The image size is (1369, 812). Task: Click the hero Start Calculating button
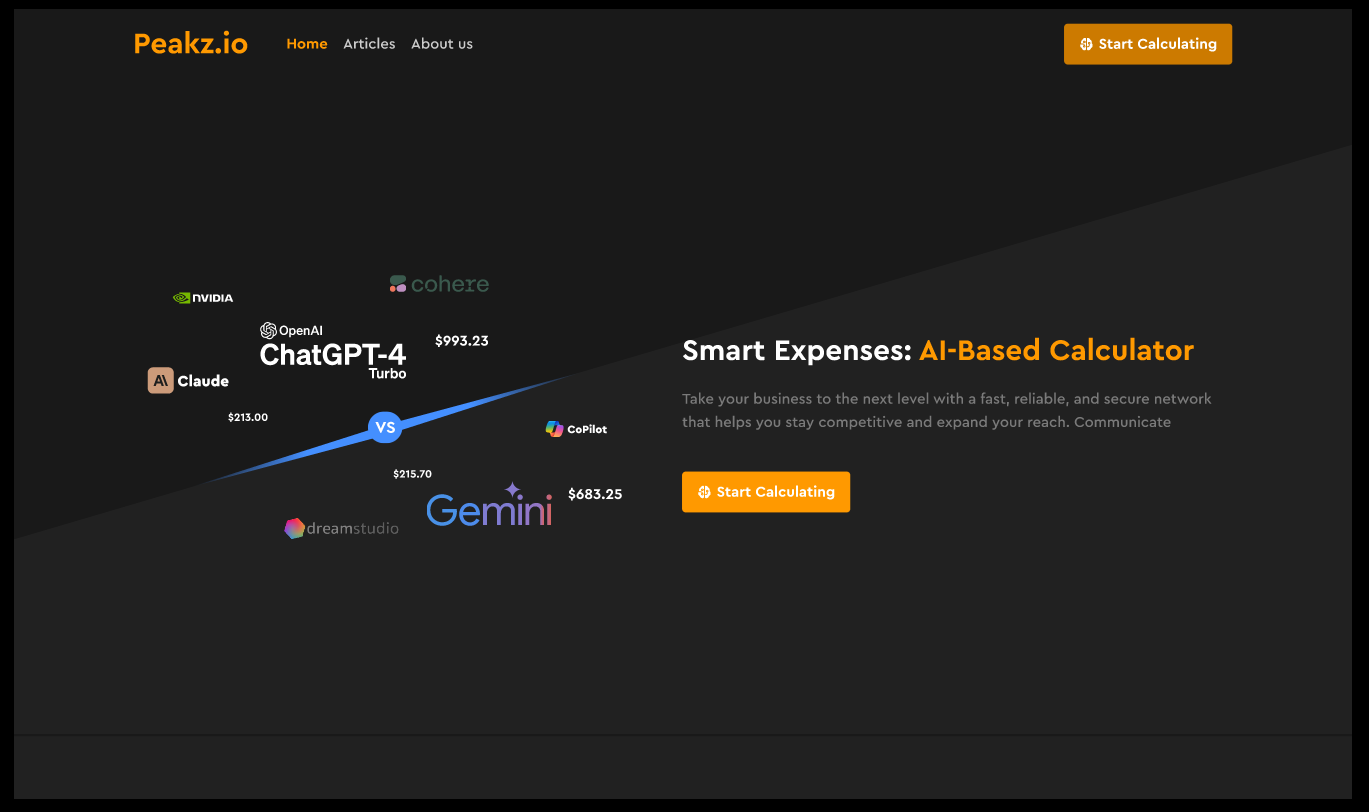766,492
